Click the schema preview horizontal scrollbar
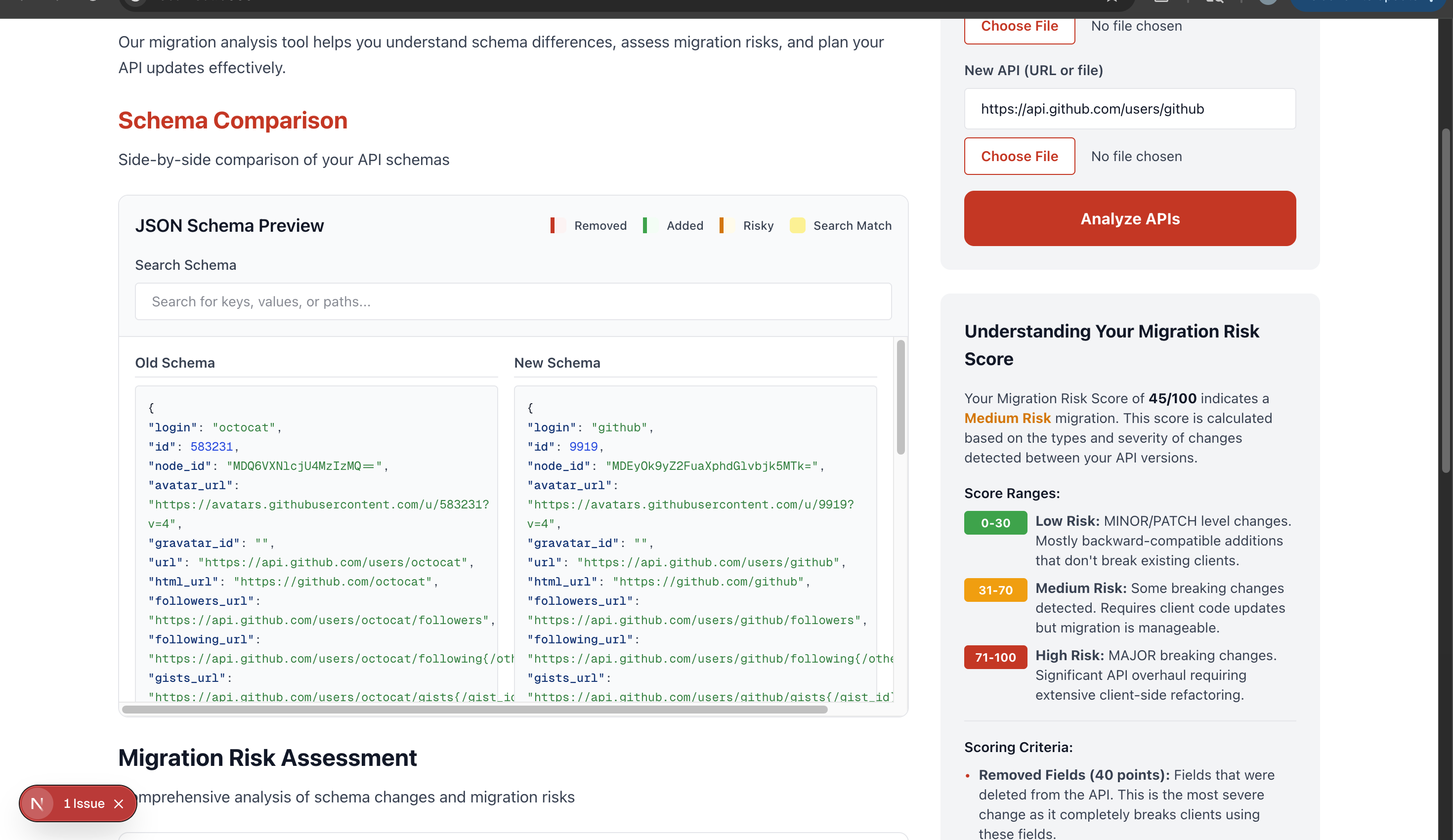 474,709
